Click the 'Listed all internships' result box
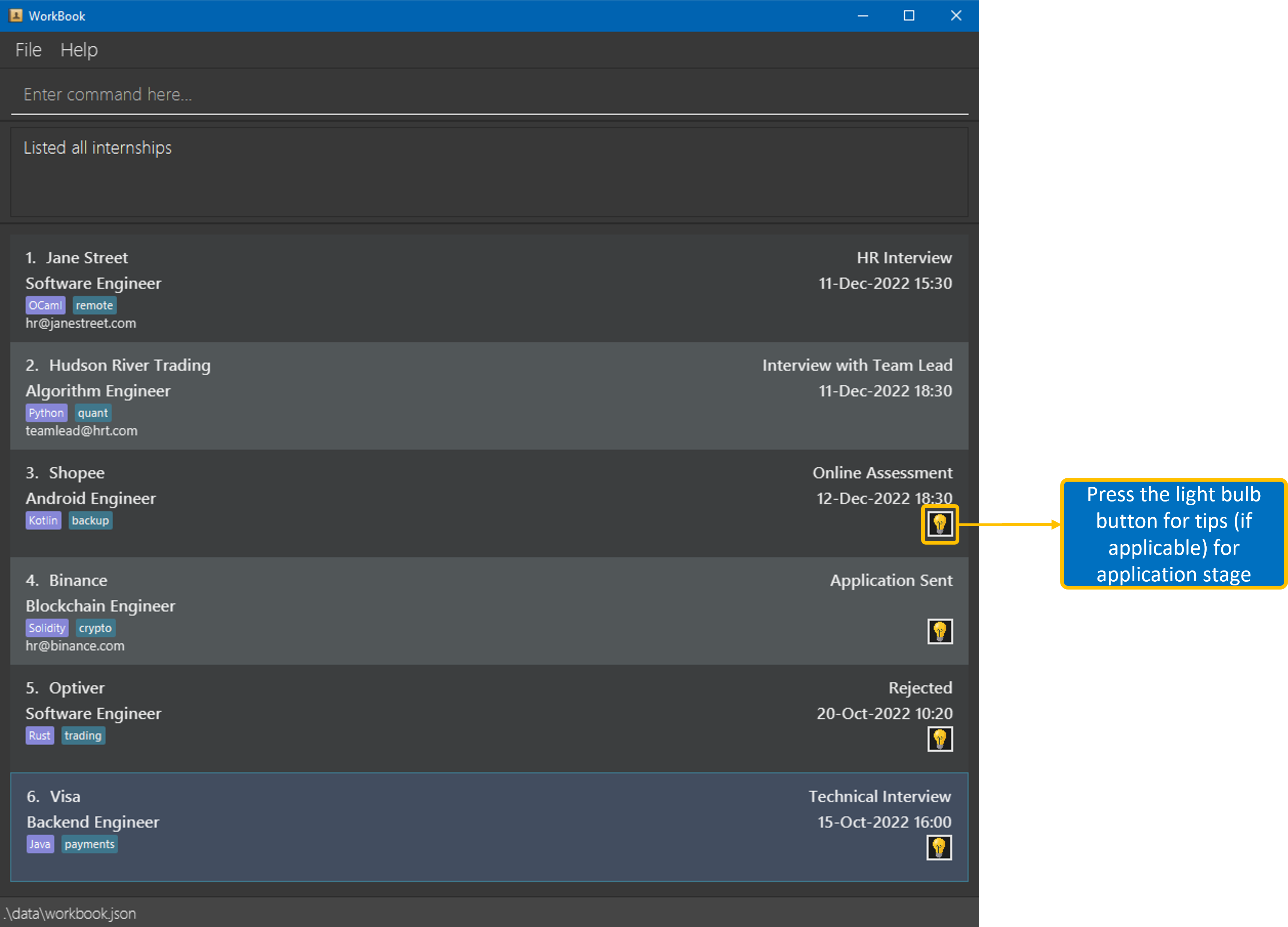This screenshot has height=927, width=1288. (x=489, y=172)
